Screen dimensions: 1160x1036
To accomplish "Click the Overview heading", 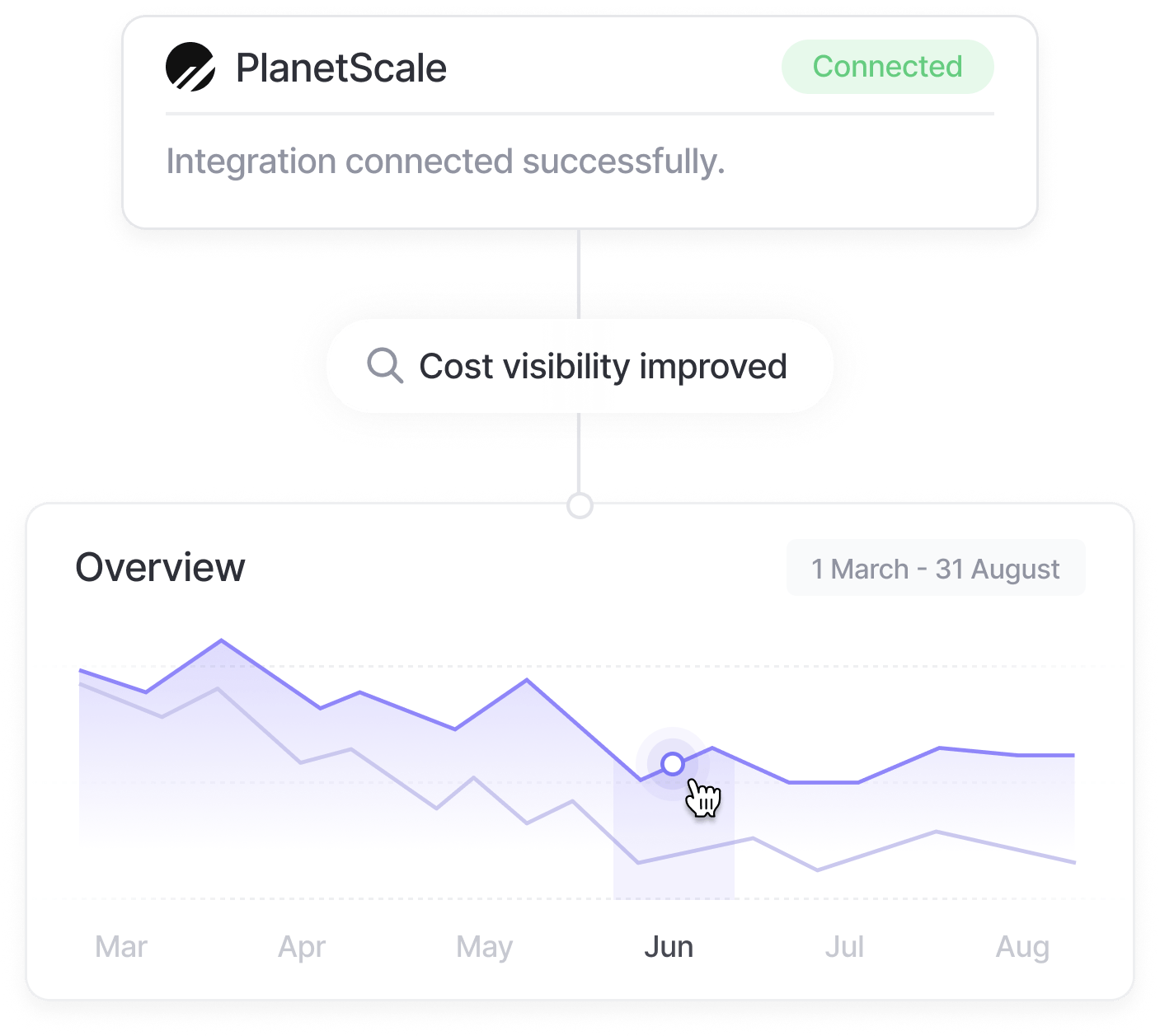I will pos(160,567).
